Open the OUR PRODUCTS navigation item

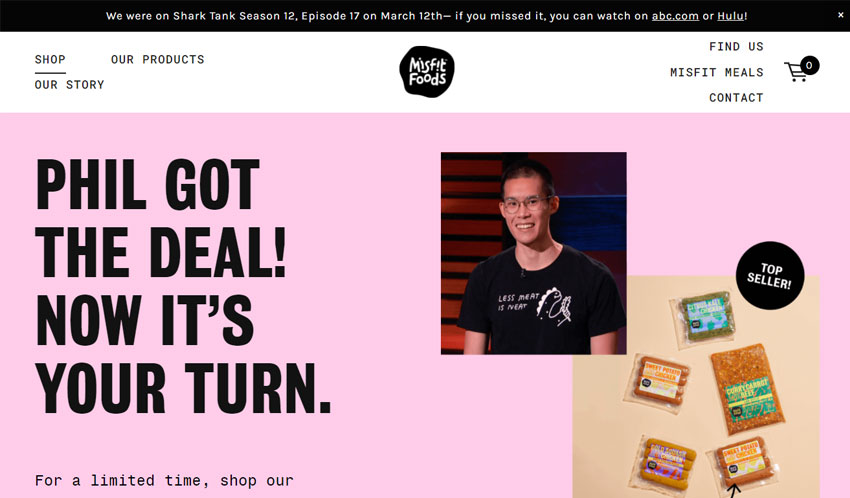point(158,60)
